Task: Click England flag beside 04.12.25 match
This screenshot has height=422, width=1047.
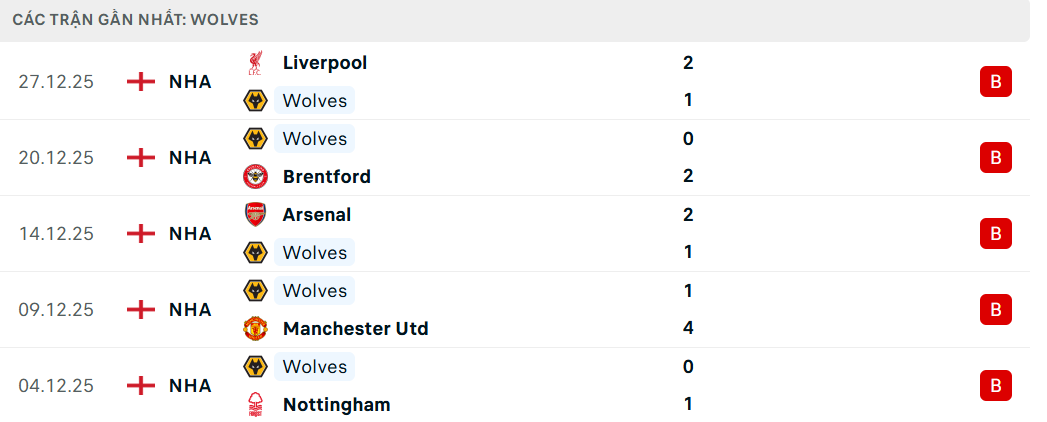Action: pyautogui.click(x=141, y=386)
